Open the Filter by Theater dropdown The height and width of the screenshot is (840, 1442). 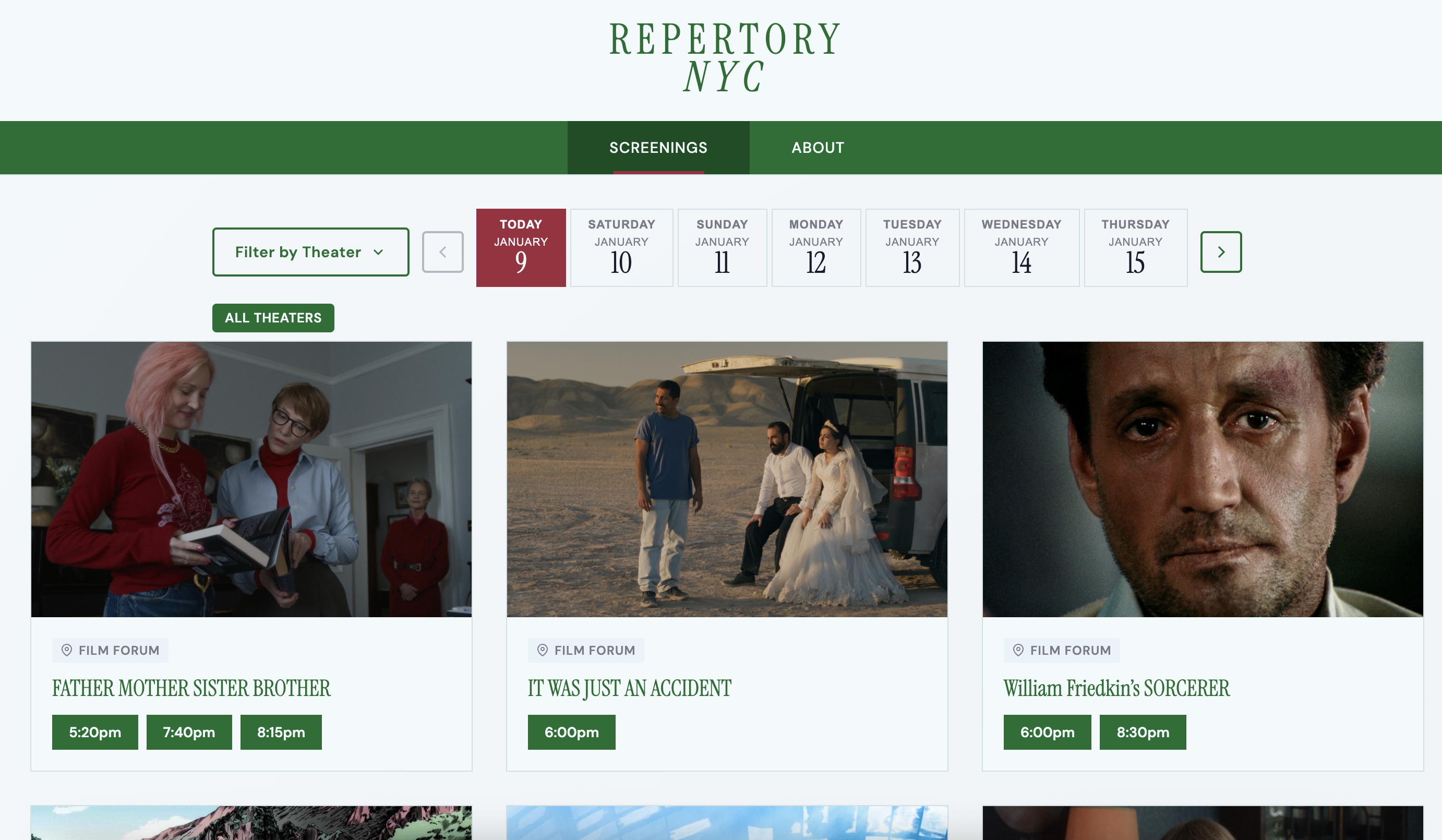pos(310,252)
